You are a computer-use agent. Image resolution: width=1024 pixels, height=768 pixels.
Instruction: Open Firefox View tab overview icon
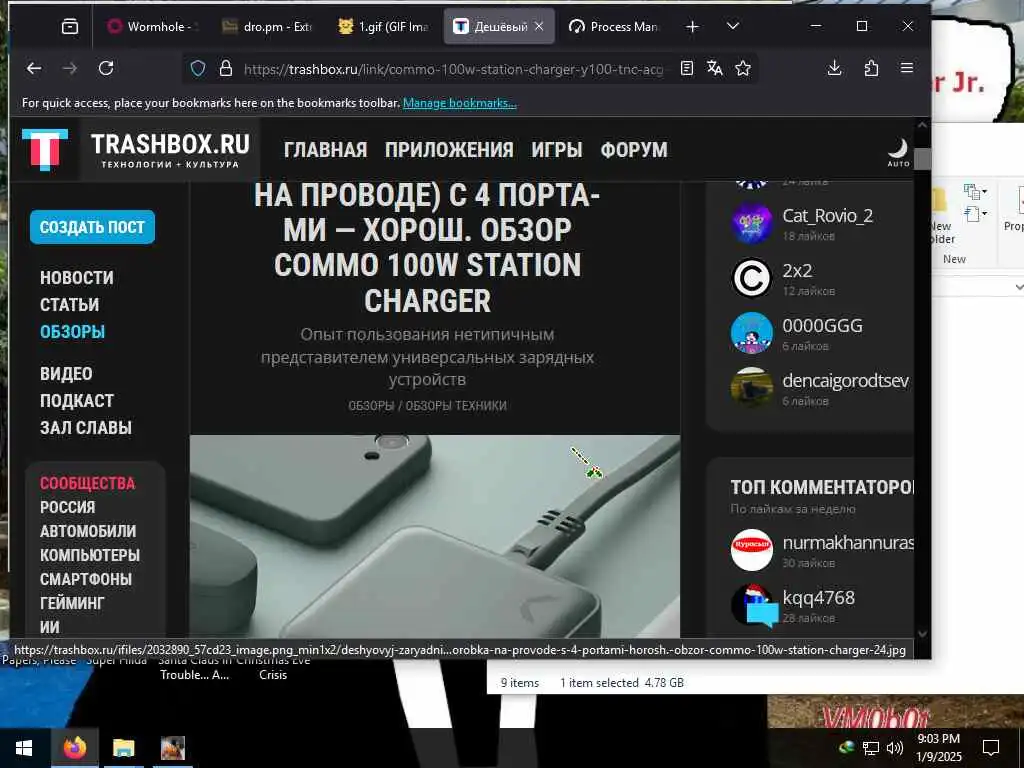pyautogui.click(x=69, y=27)
